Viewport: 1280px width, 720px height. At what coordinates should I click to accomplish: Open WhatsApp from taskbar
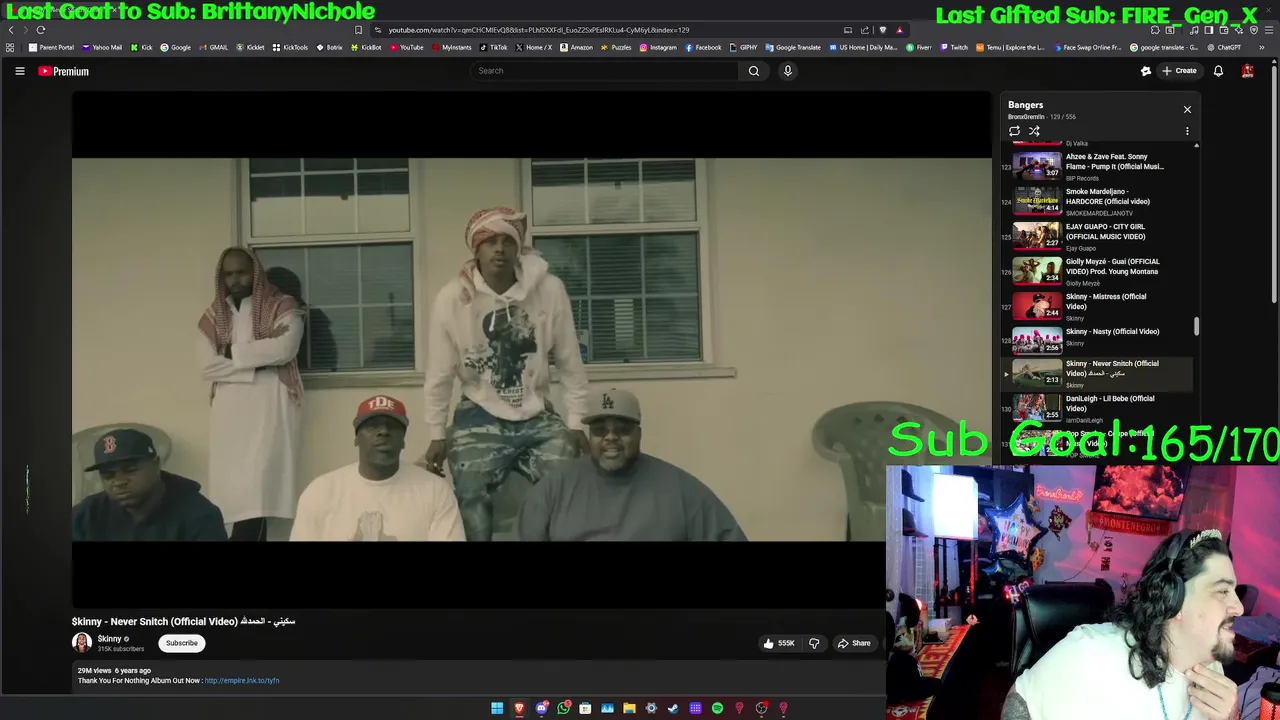pyautogui.click(x=563, y=708)
